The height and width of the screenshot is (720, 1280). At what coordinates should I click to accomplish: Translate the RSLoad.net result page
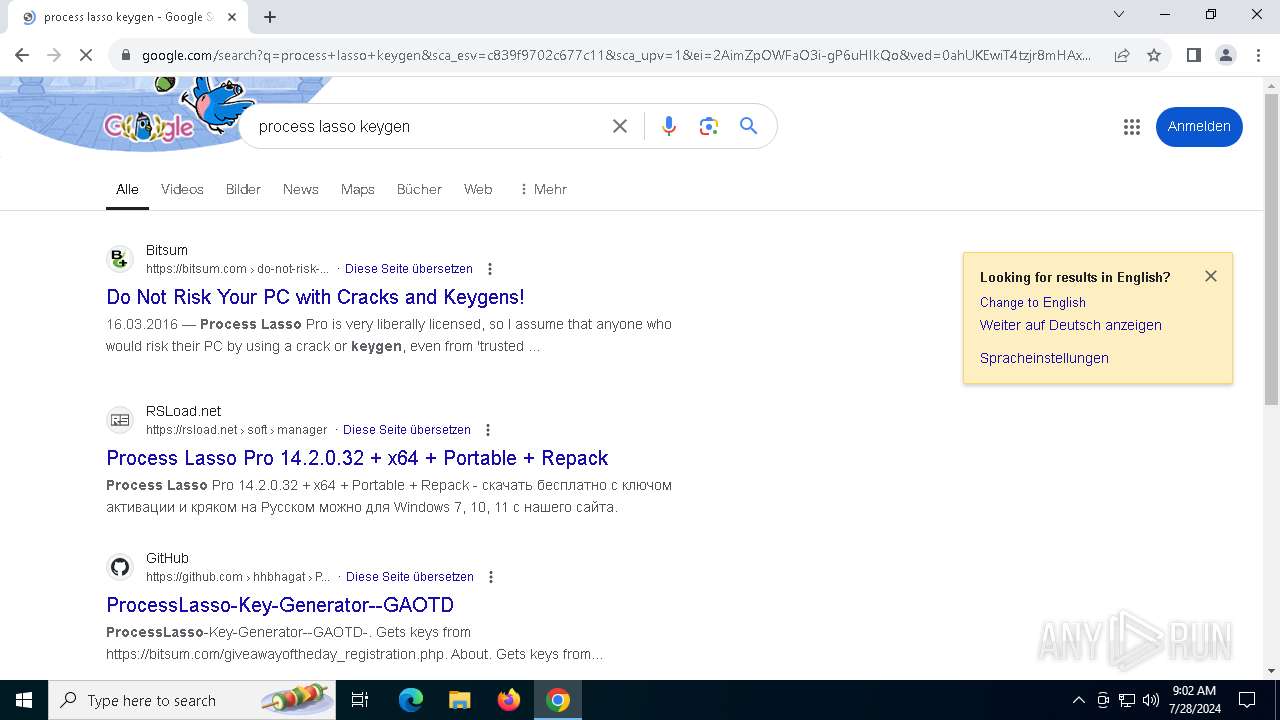click(407, 430)
